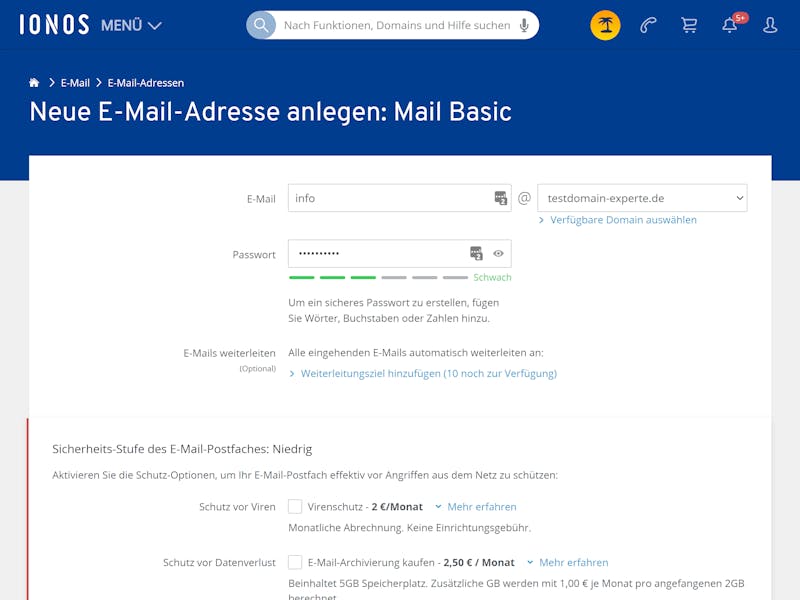This screenshot has width=800, height=600.
Task: Open the testdomain-experte.de domain dropdown
Action: click(x=642, y=198)
